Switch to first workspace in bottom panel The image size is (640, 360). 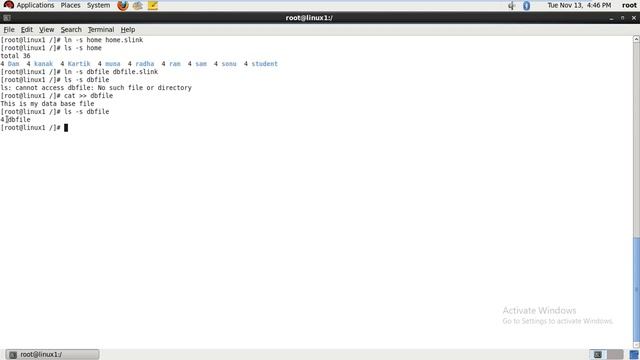tap(598, 354)
